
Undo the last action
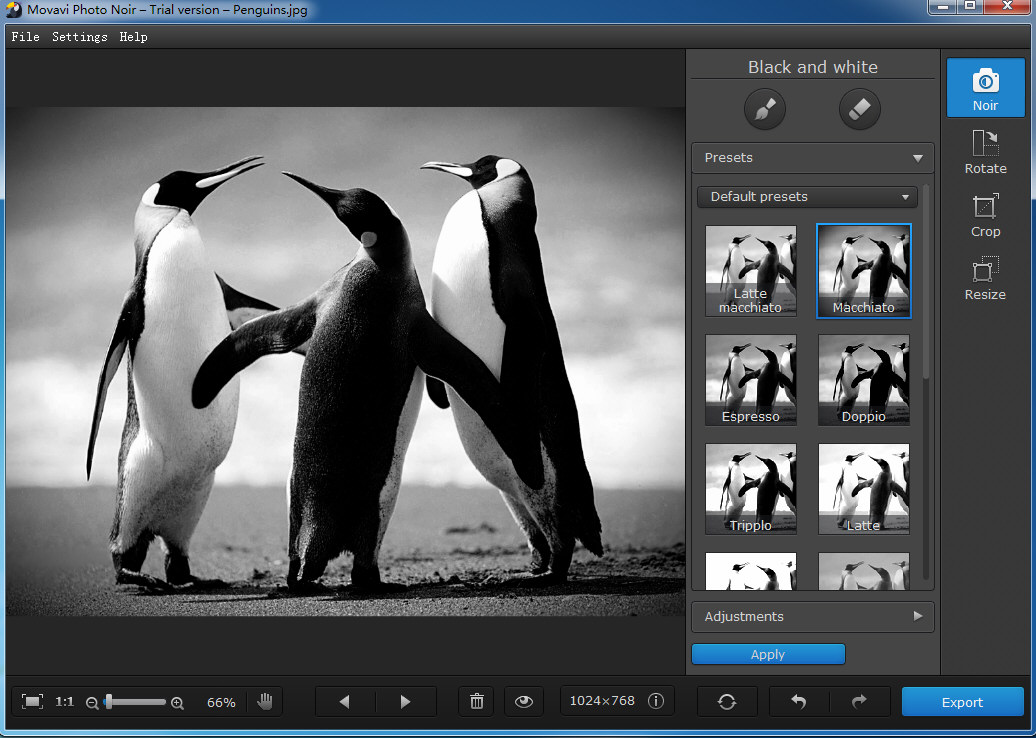coord(798,701)
